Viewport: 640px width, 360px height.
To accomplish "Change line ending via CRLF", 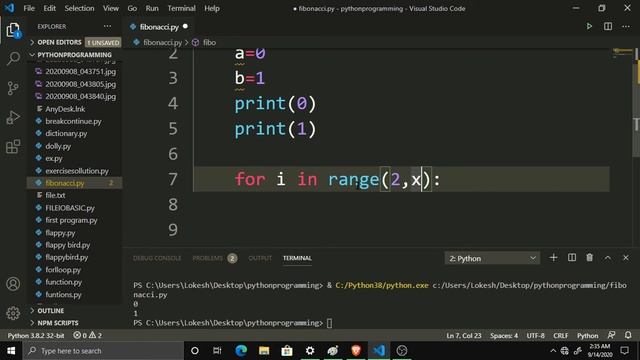I will tap(560, 336).
